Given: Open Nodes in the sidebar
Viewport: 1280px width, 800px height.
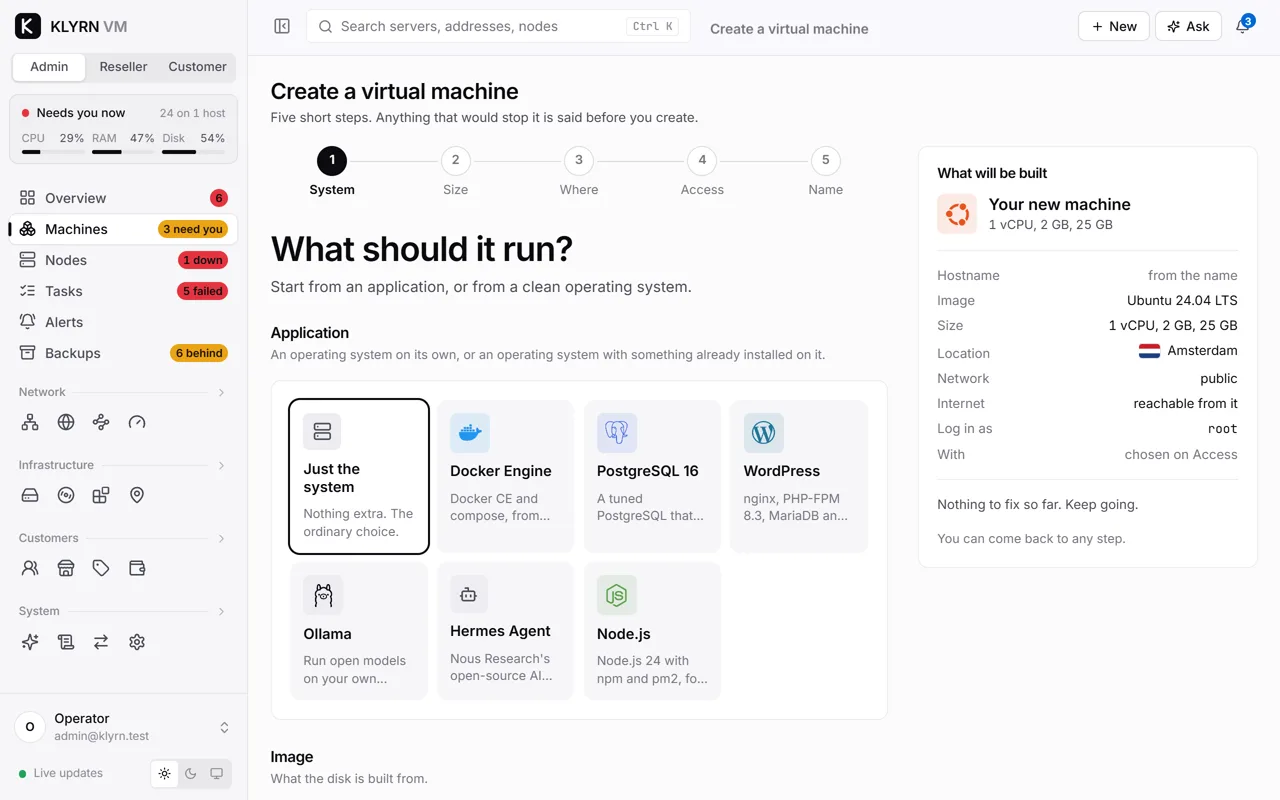Looking at the screenshot, I should tap(124, 260).
